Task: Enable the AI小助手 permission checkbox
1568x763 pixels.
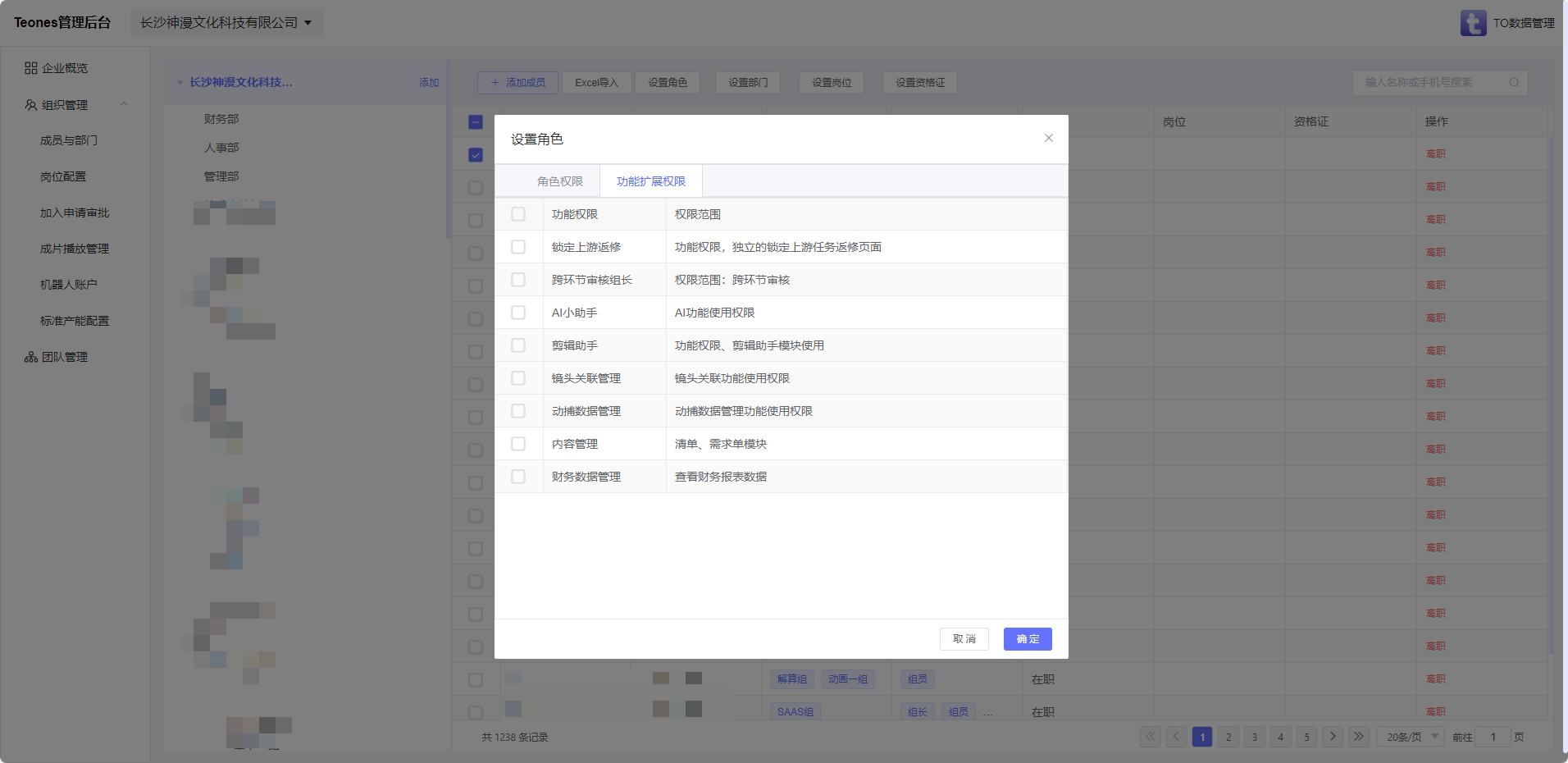Action: 518,313
